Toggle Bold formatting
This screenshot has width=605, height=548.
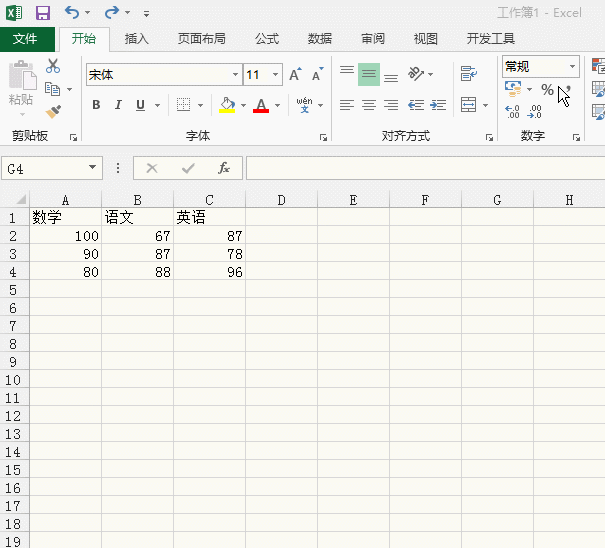click(x=96, y=105)
